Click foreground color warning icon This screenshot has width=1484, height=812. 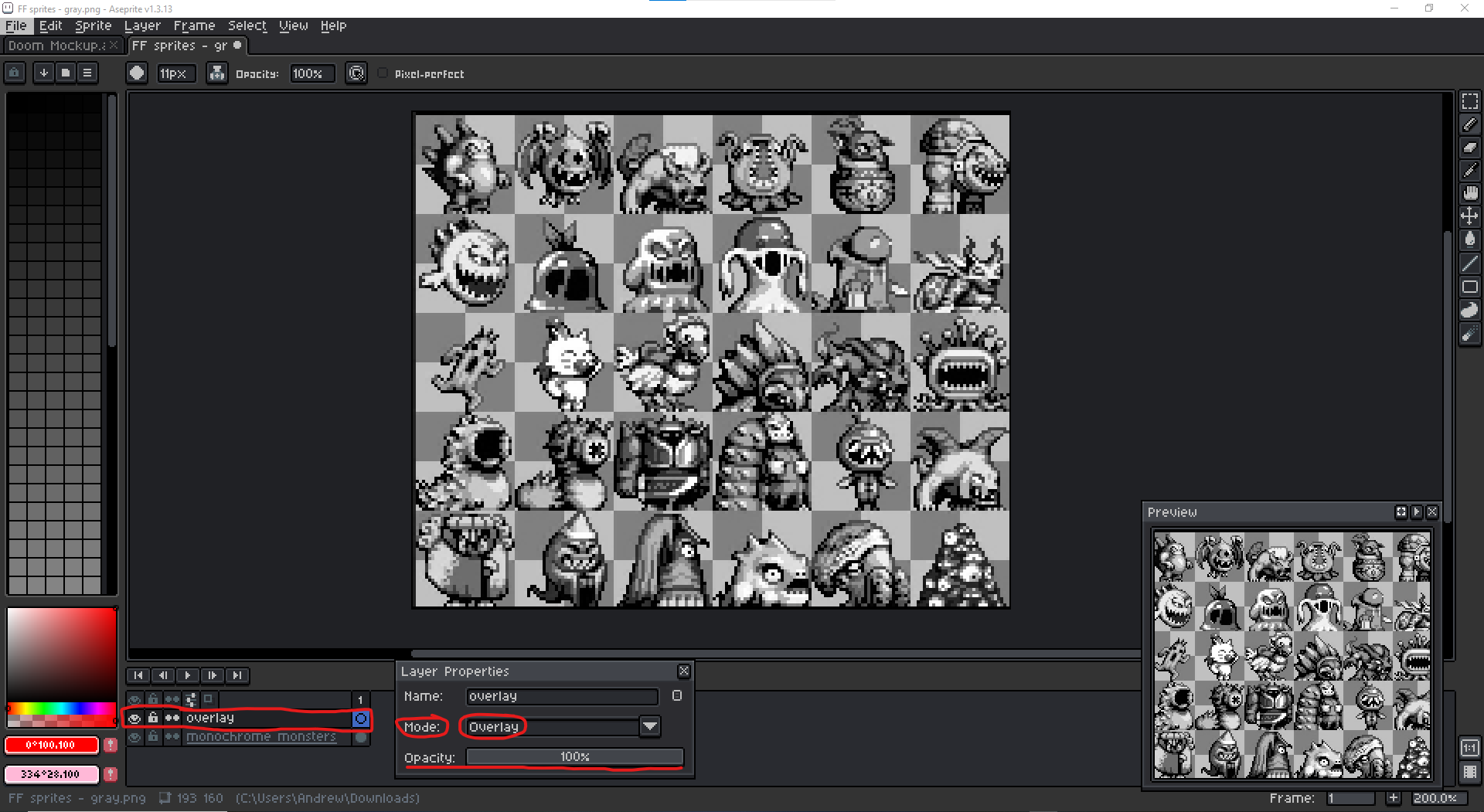point(111,745)
